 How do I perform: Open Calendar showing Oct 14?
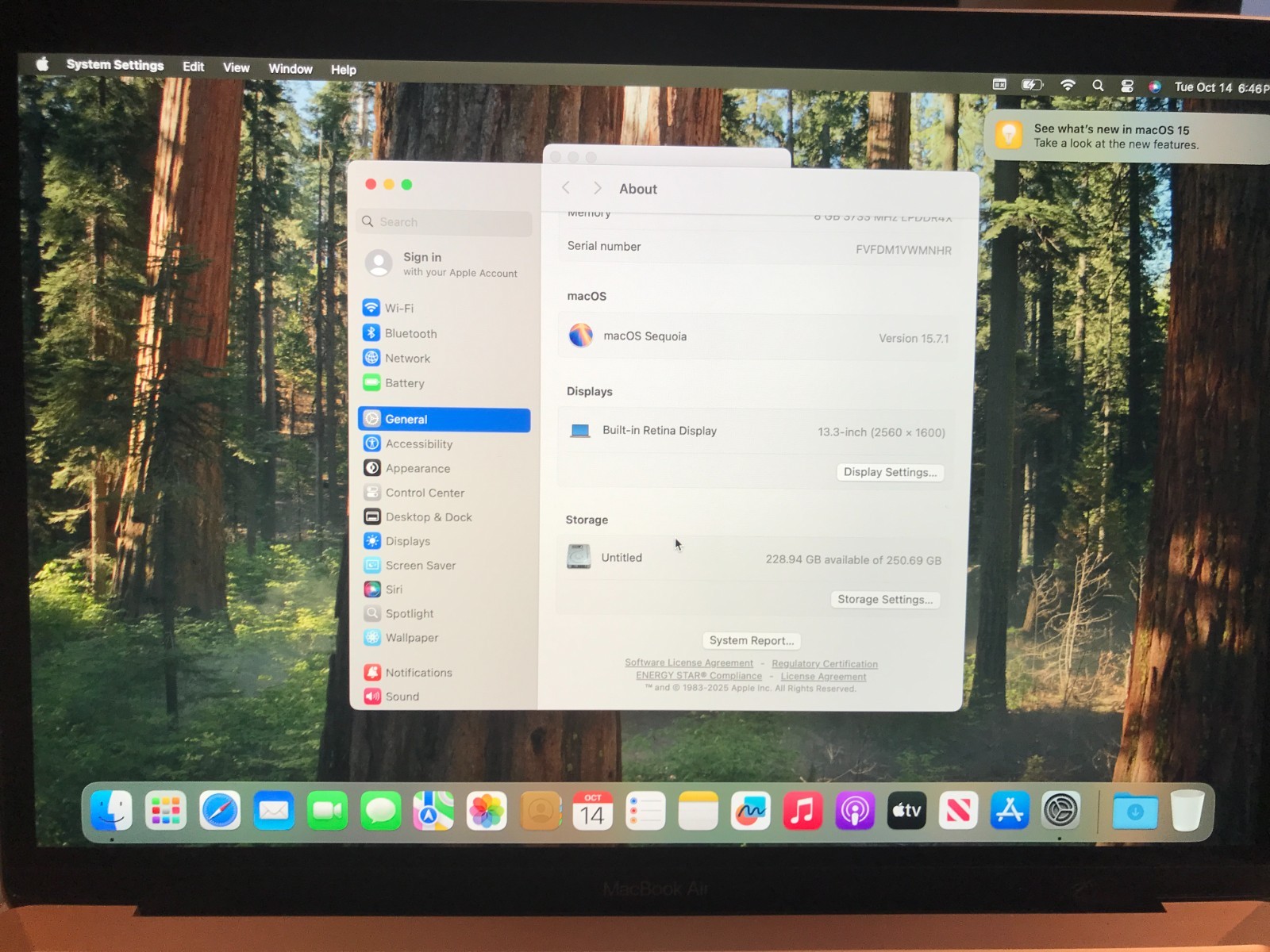click(593, 811)
